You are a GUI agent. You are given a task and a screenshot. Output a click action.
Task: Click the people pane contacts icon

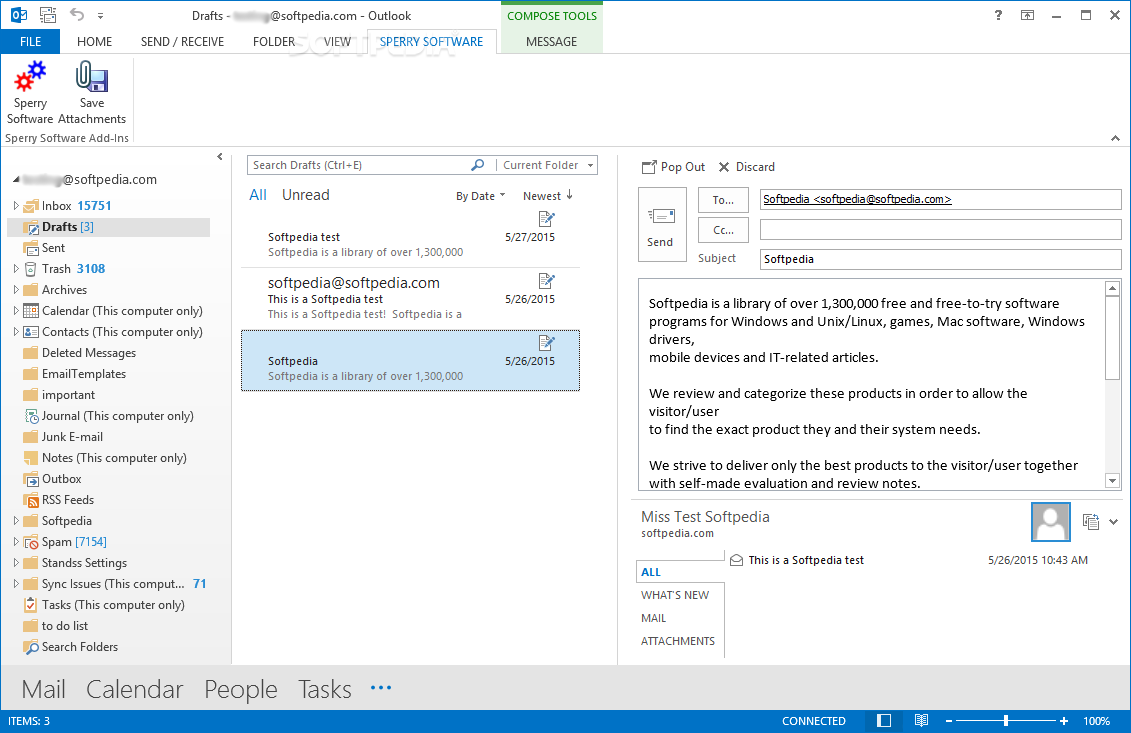point(1091,521)
